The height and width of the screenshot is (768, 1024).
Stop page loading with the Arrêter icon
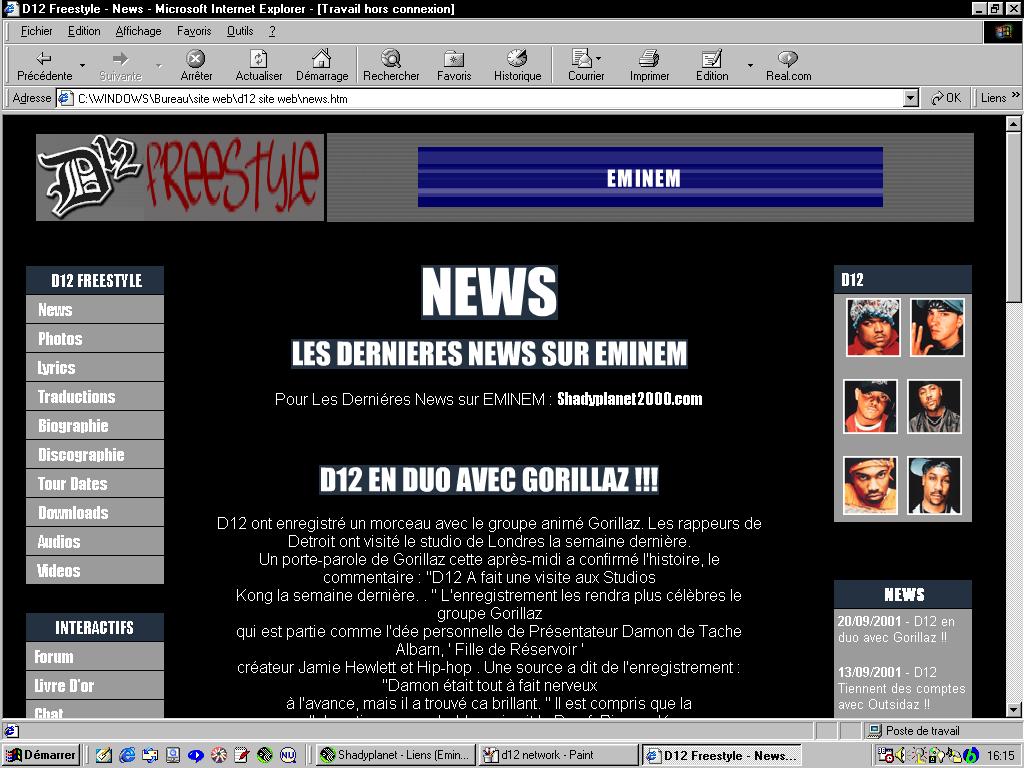(x=196, y=58)
